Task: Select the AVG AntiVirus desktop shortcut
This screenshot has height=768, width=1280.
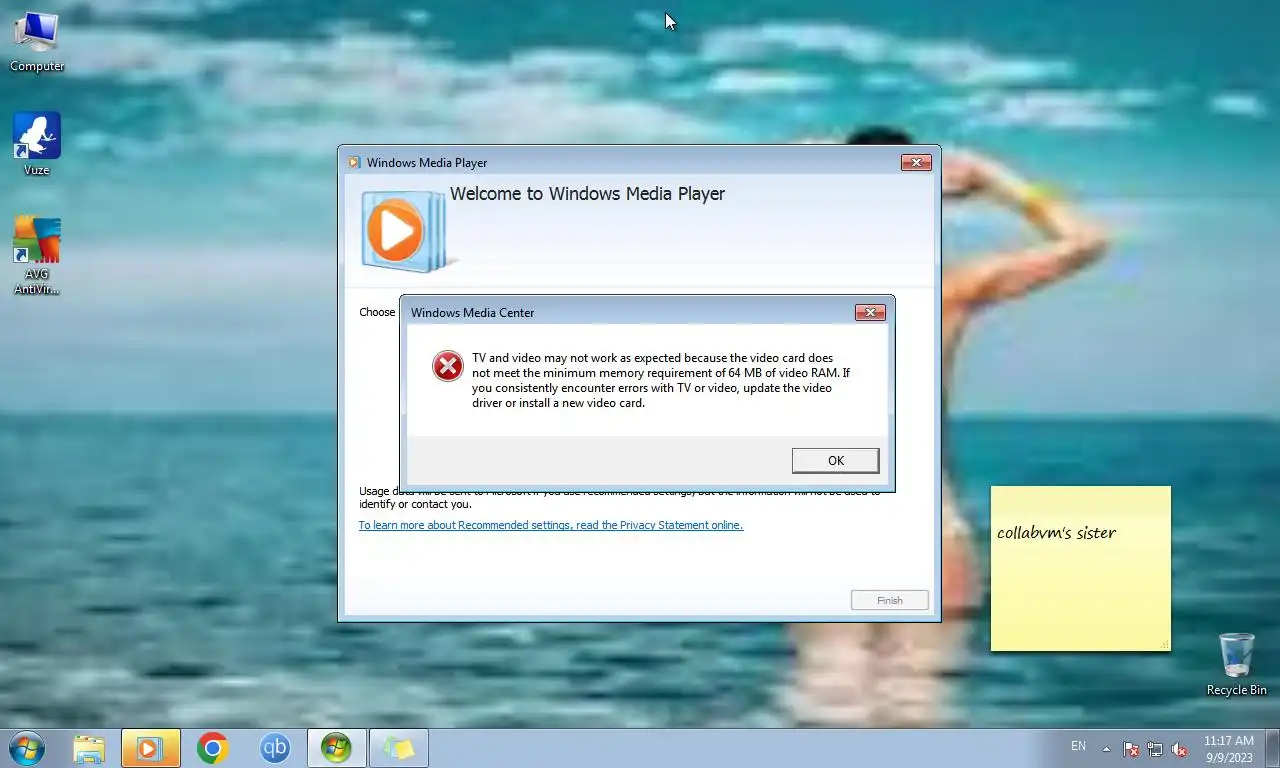Action: (37, 256)
